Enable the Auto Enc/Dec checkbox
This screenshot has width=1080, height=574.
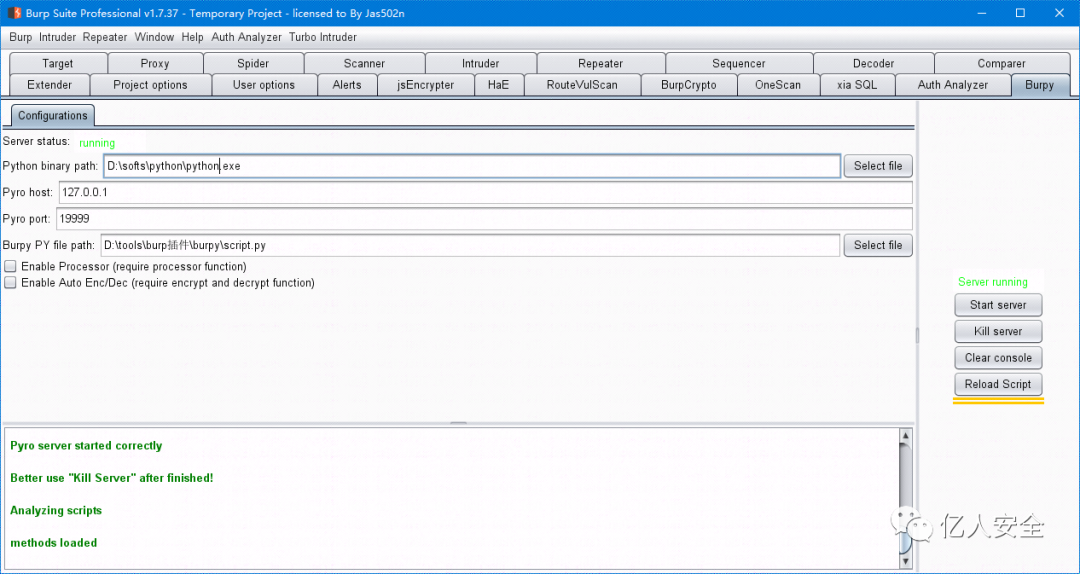10,283
